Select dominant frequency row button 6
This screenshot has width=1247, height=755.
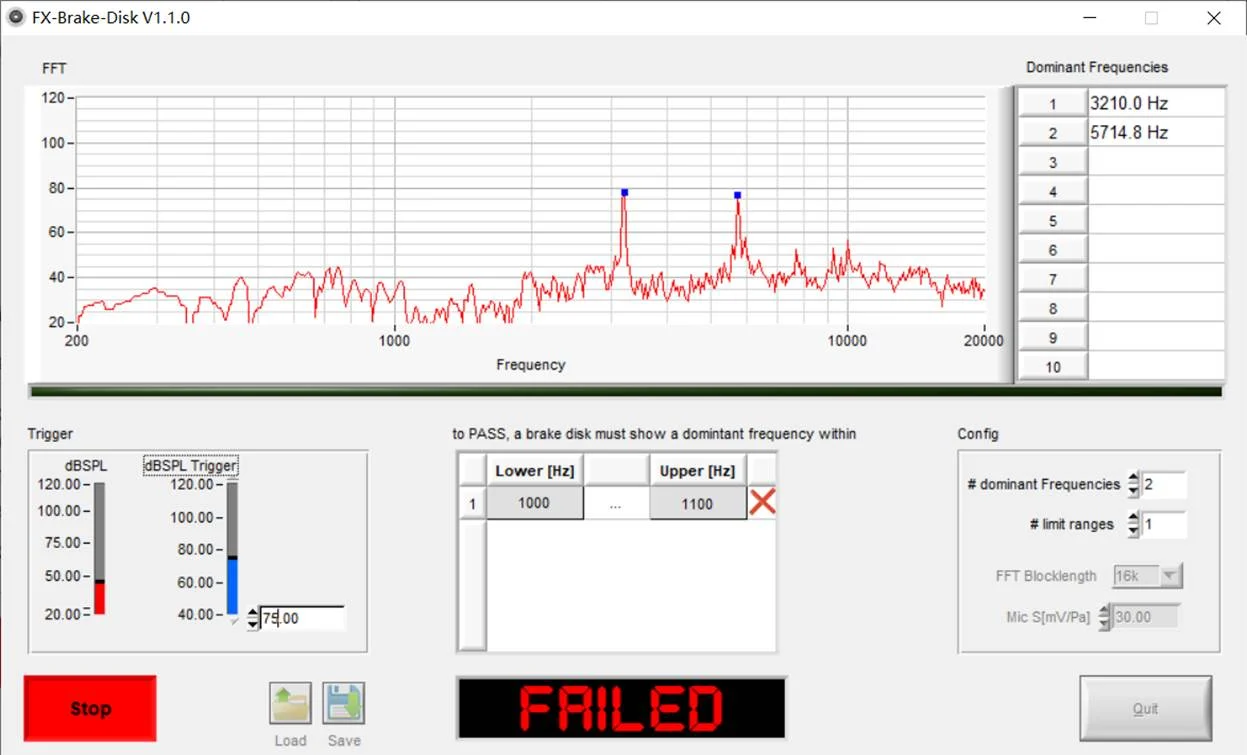point(1053,250)
